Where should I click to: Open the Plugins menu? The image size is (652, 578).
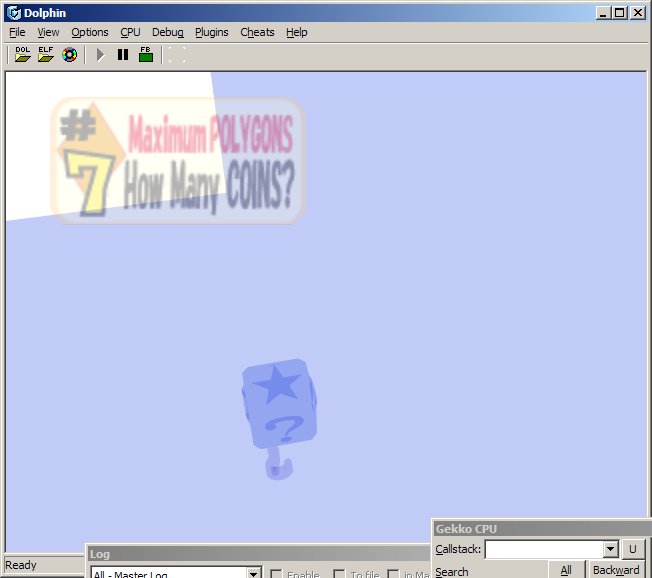coord(212,32)
